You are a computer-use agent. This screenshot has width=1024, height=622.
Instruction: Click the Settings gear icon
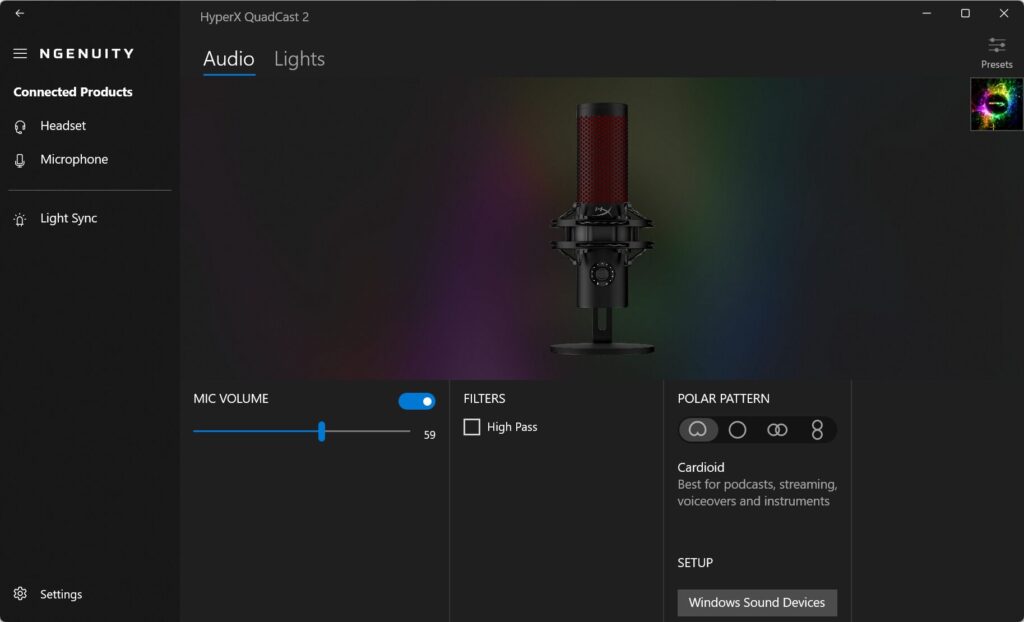point(20,594)
